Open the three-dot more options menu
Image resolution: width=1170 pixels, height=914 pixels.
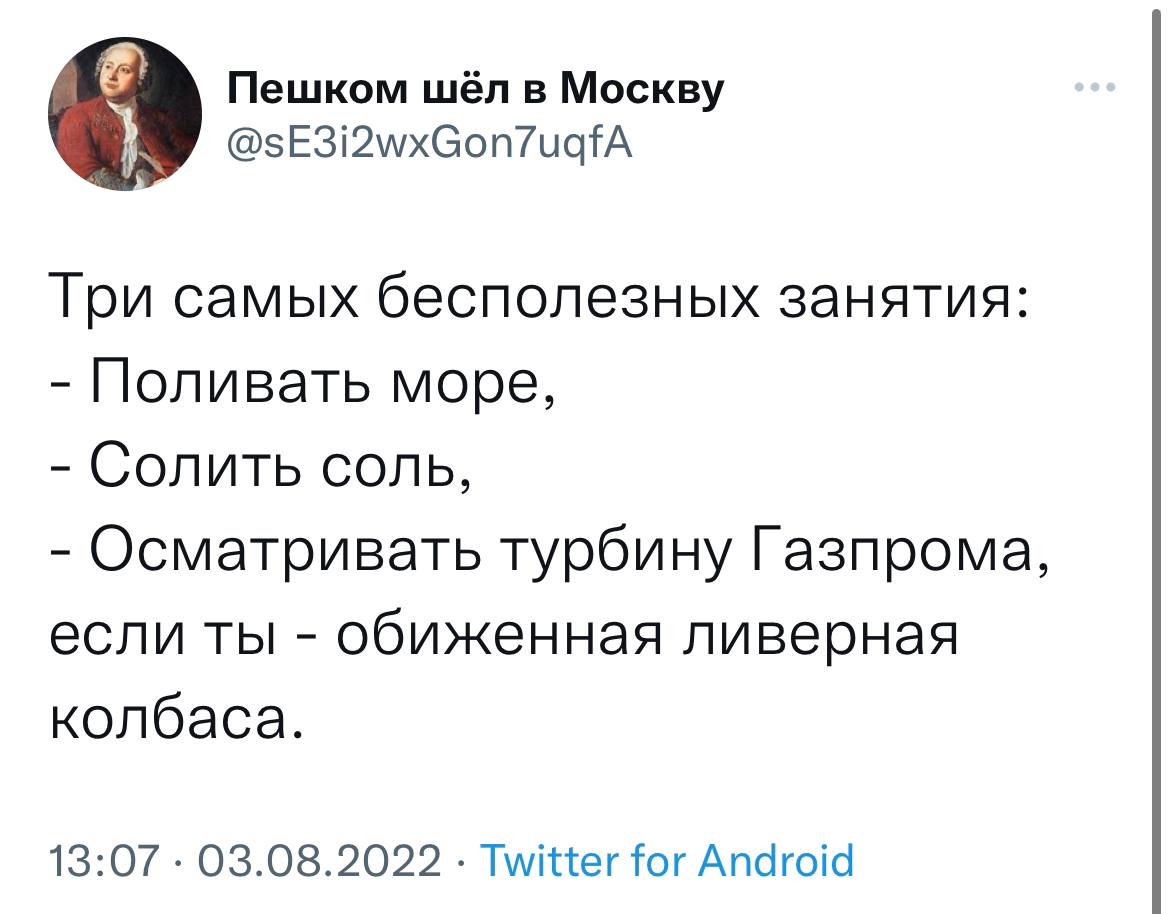tap(1095, 87)
